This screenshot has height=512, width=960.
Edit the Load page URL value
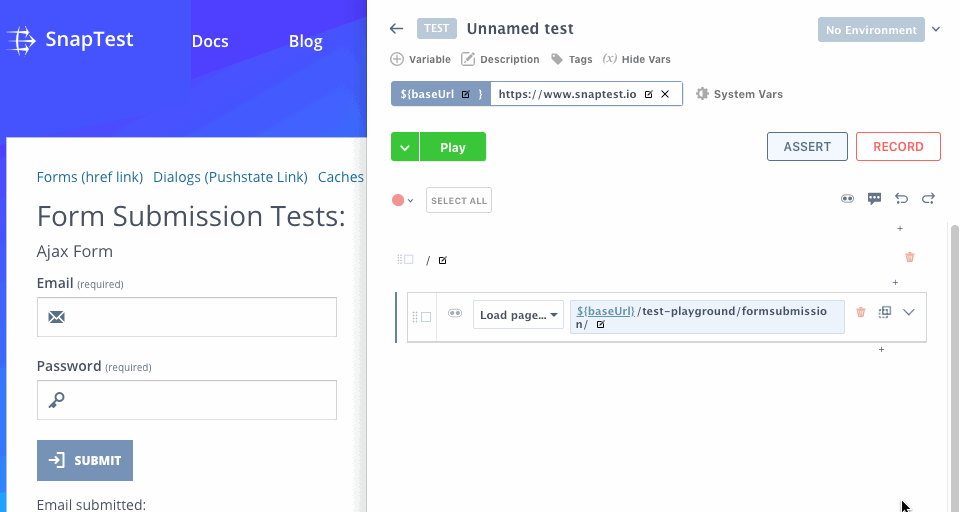(x=601, y=325)
